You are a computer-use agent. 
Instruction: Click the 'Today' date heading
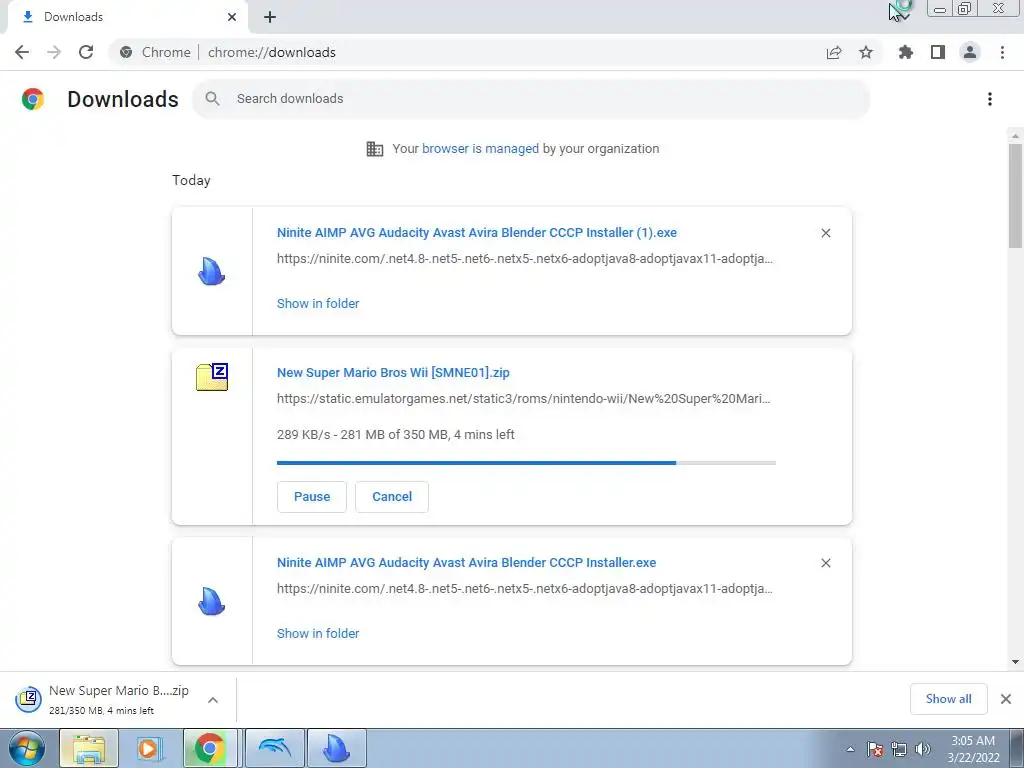tap(191, 181)
